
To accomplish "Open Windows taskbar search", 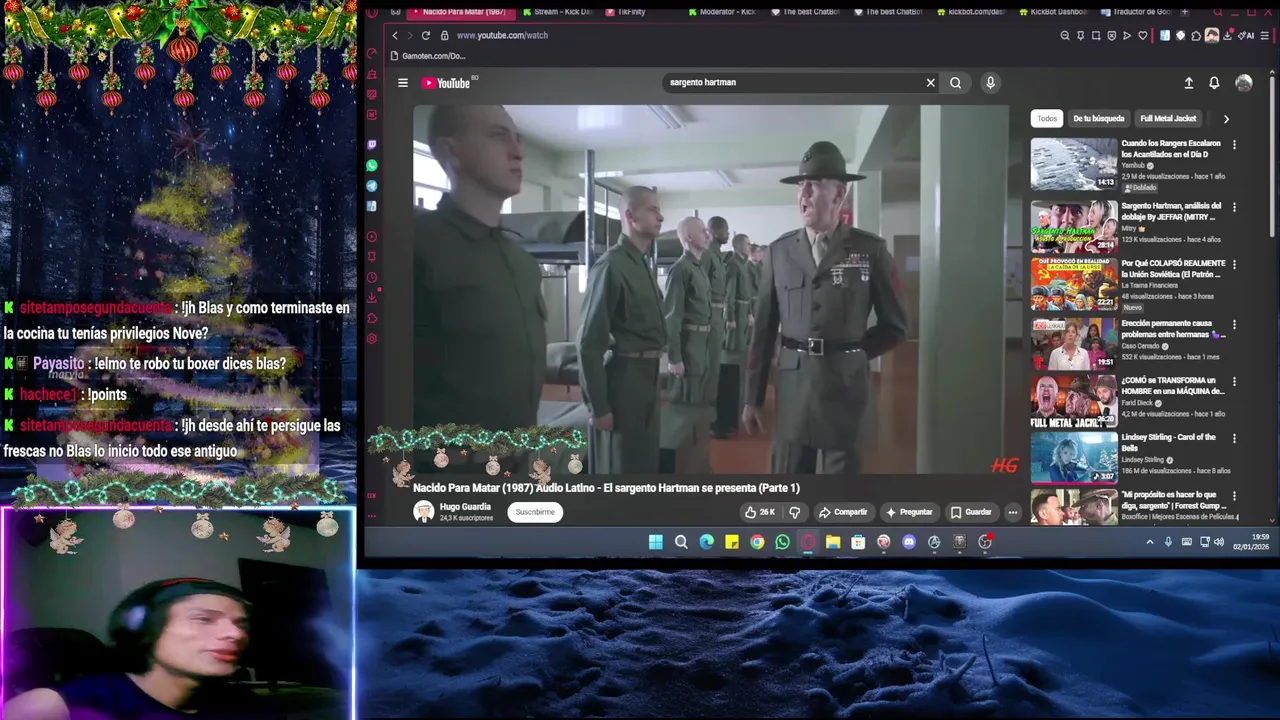I will (x=681, y=542).
